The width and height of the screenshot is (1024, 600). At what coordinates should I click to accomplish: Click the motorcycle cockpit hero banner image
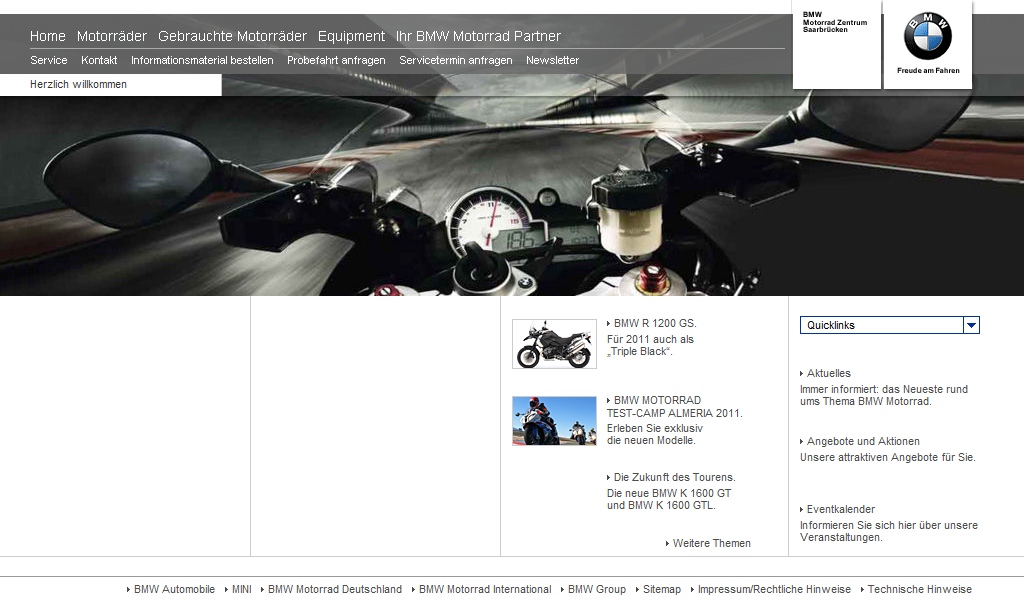point(512,196)
